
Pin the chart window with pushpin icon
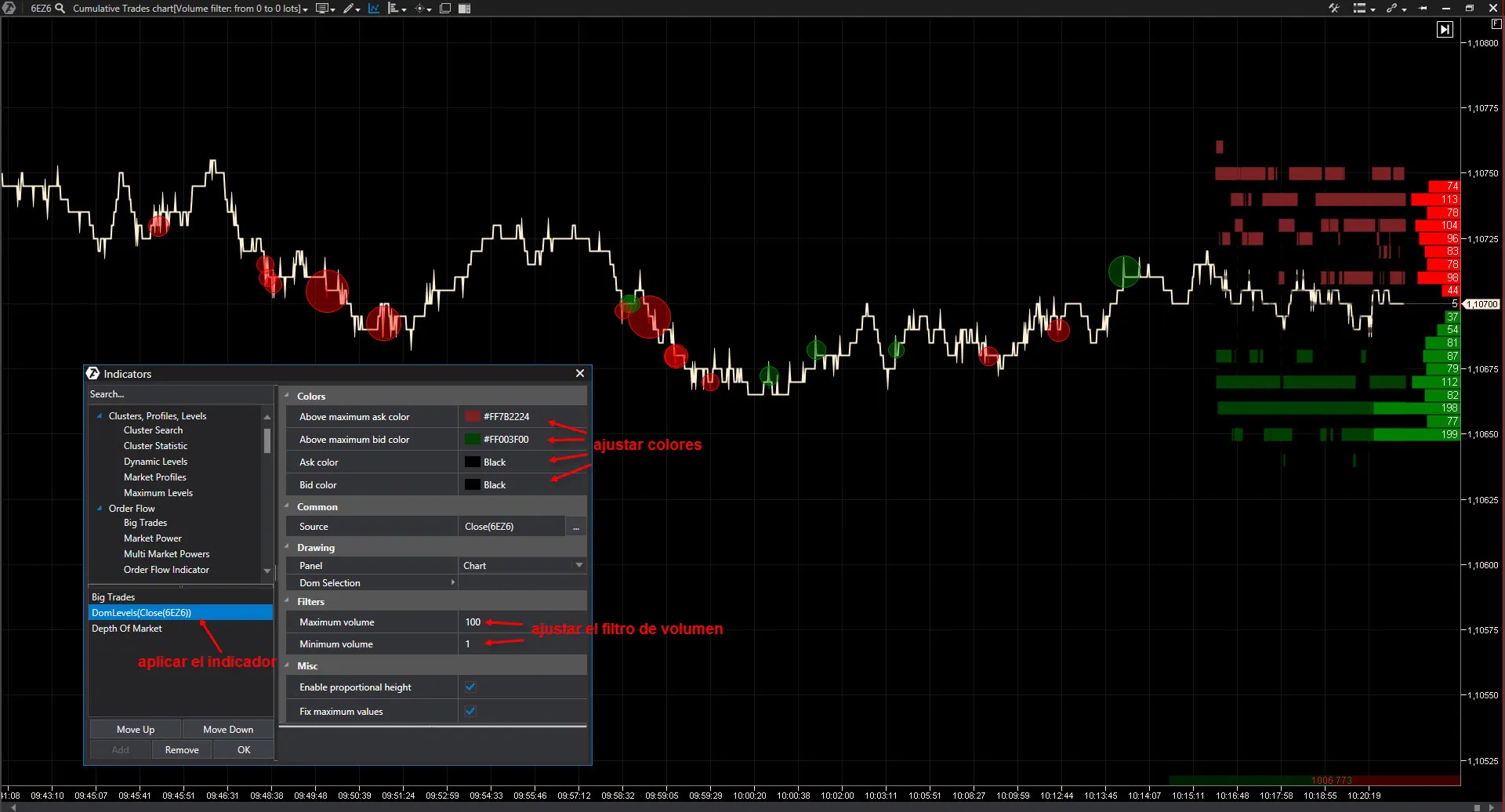(x=1423, y=8)
